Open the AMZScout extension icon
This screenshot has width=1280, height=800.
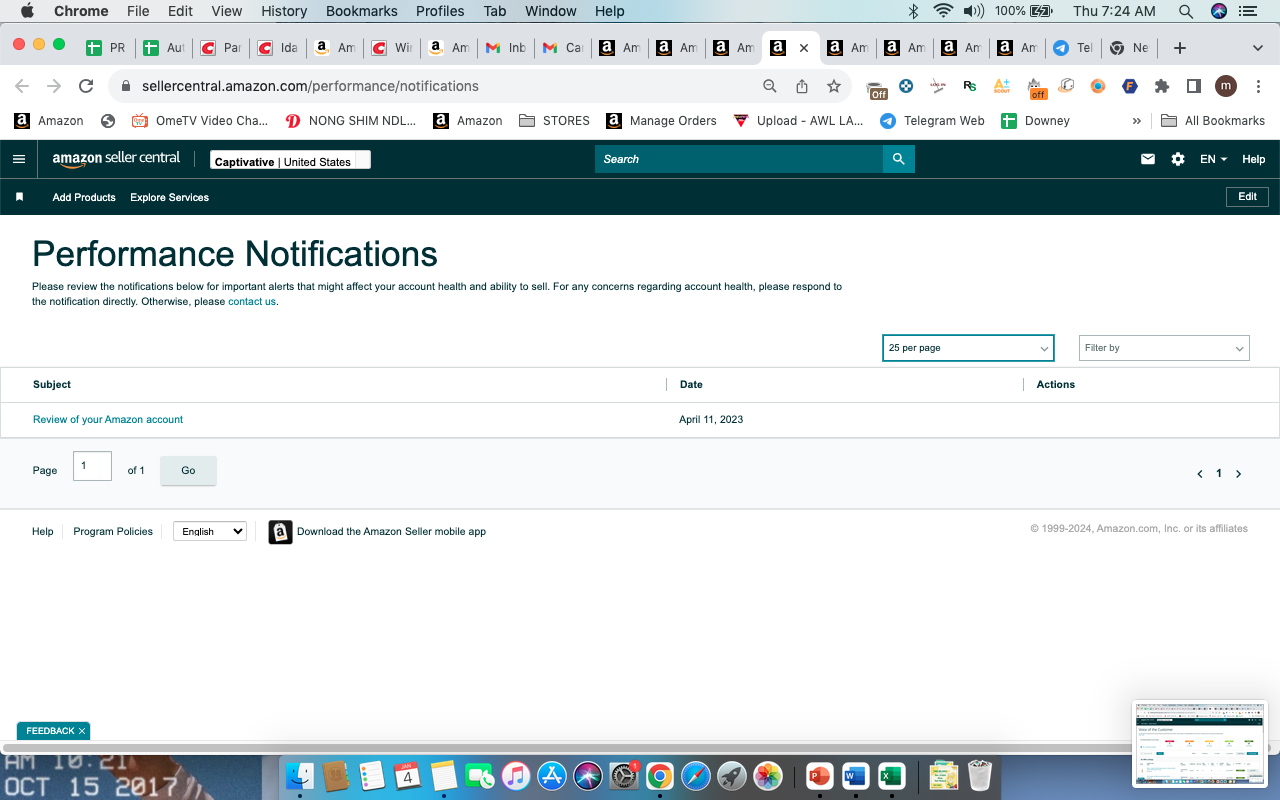1002,86
